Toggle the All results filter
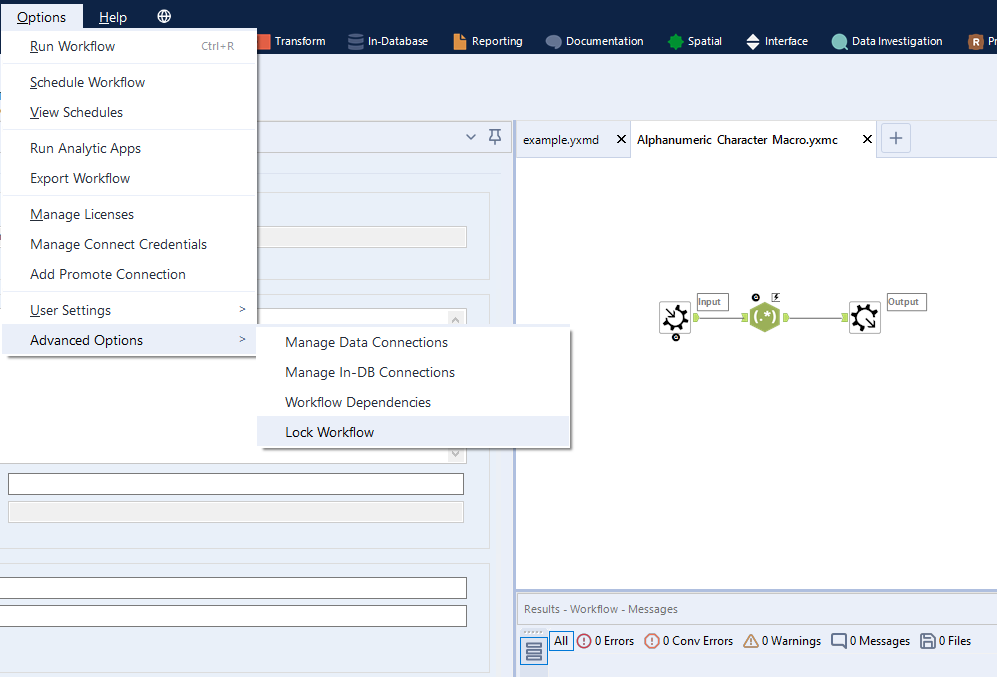Image resolution: width=997 pixels, height=677 pixels. coord(561,641)
